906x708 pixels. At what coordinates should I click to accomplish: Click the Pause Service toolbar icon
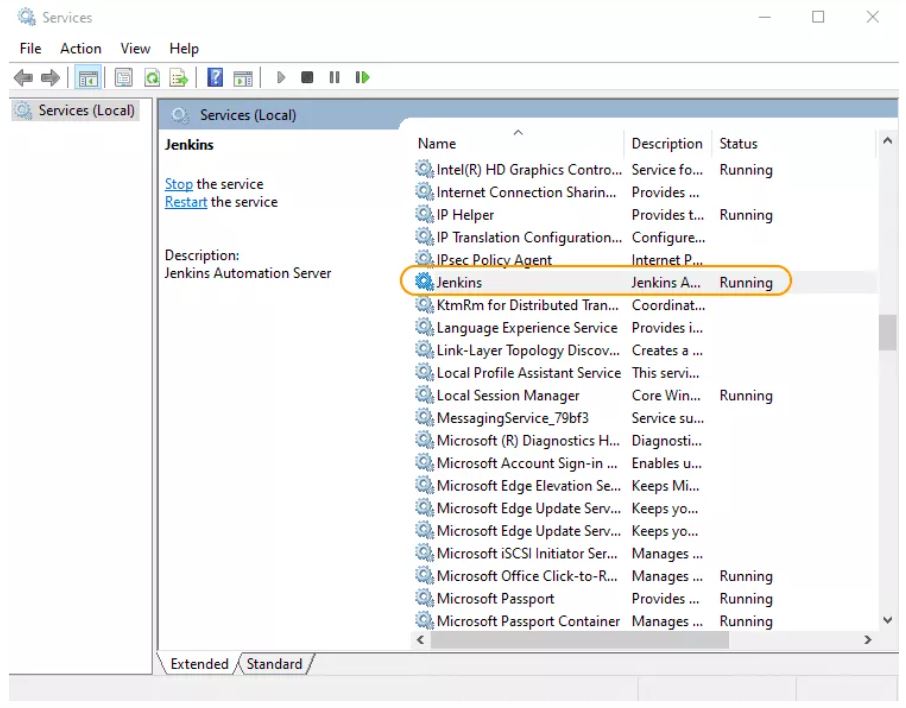[333, 77]
